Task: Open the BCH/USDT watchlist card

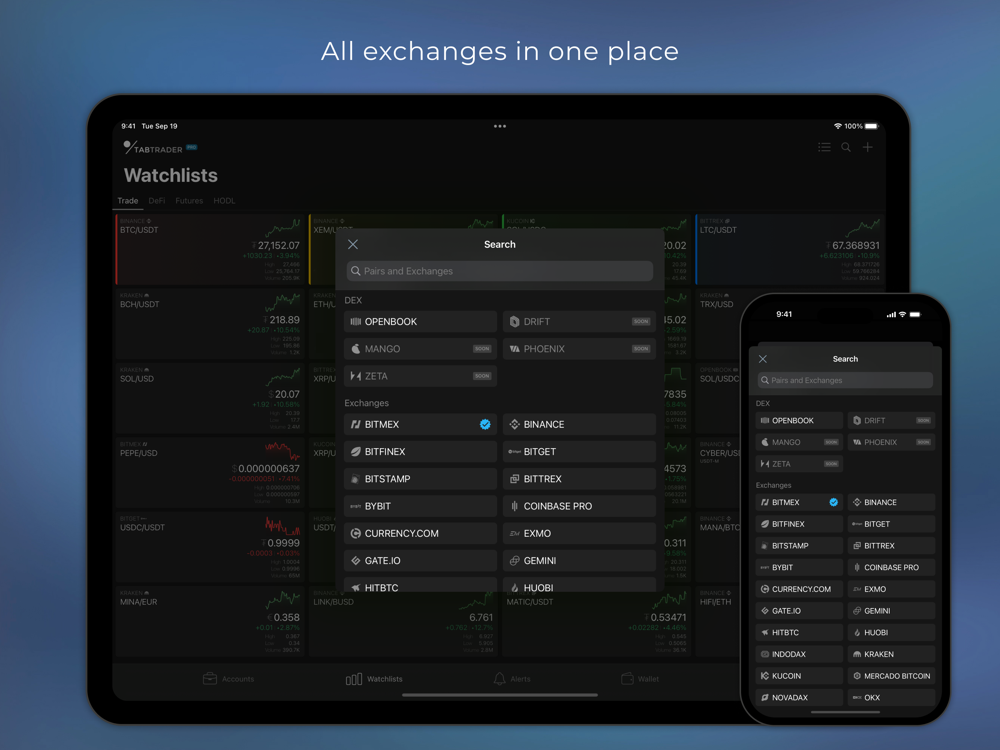Action: click(x=210, y=324)
